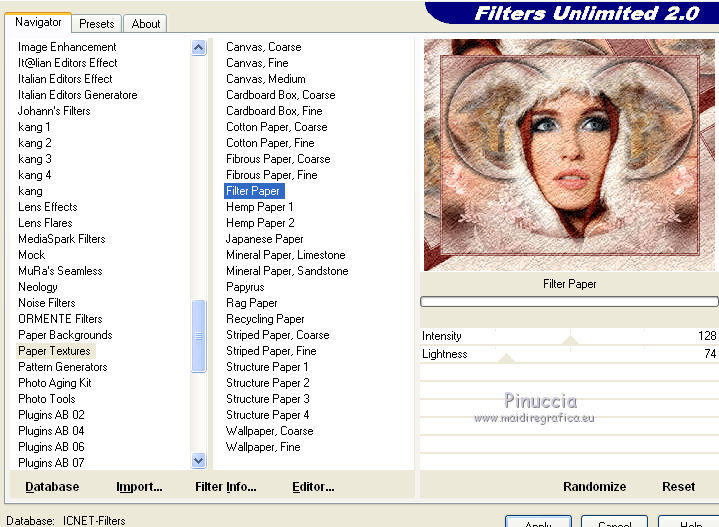The image size is (719, 527).
Task: Choose Wallpaper, Coarse filter
Action: click(270, 431)
